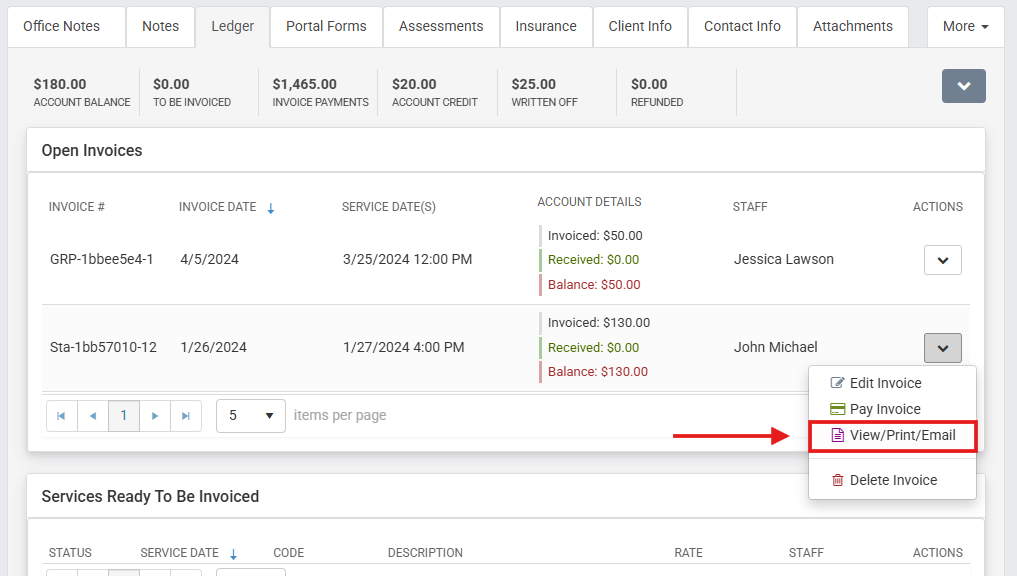Sort by SERVICE DATE arrow in Services table

pyautogui.click(x=233, y=554)
